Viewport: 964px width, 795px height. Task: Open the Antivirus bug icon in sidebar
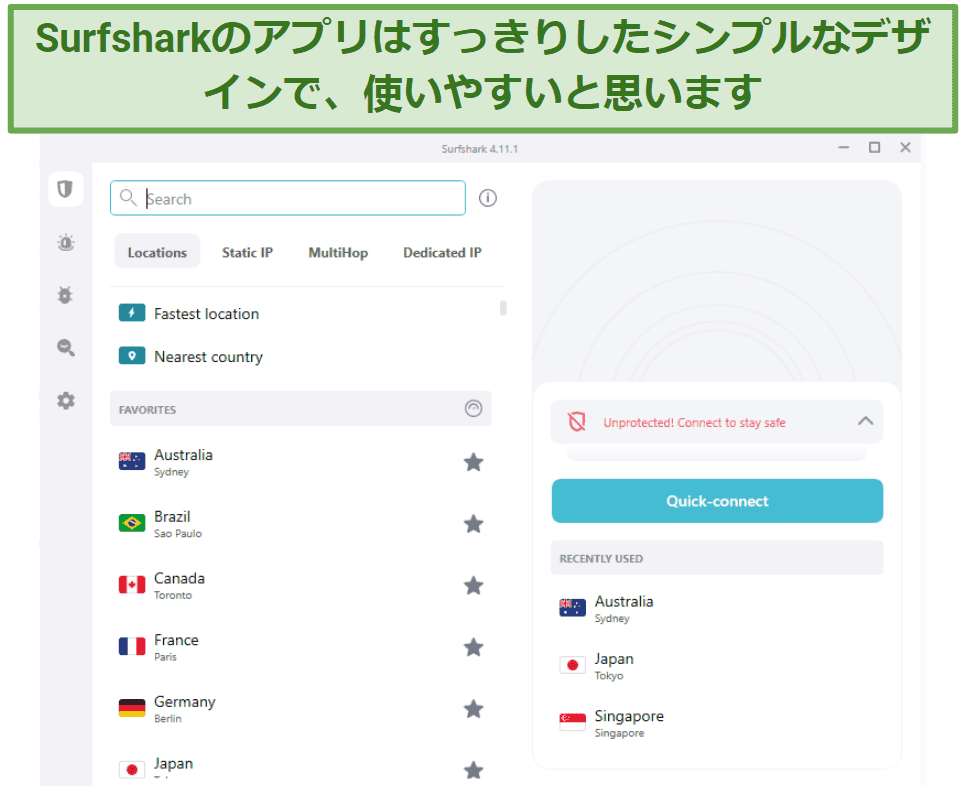tap(65, 295)
